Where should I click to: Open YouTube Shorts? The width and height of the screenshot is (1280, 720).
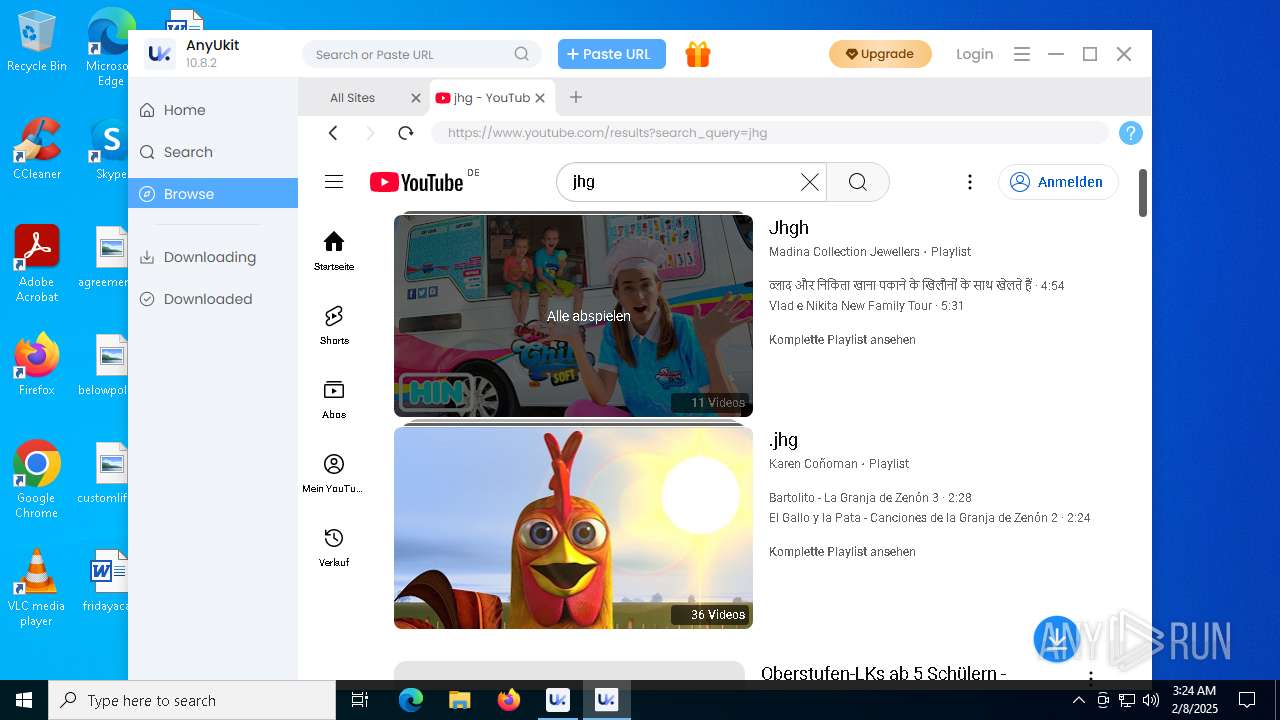point(334,325)
